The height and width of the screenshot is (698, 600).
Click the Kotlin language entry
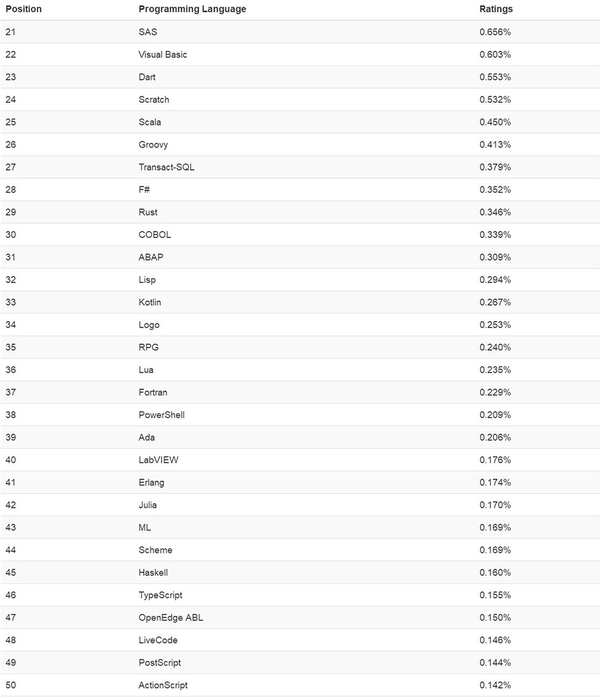click(150, 302)
